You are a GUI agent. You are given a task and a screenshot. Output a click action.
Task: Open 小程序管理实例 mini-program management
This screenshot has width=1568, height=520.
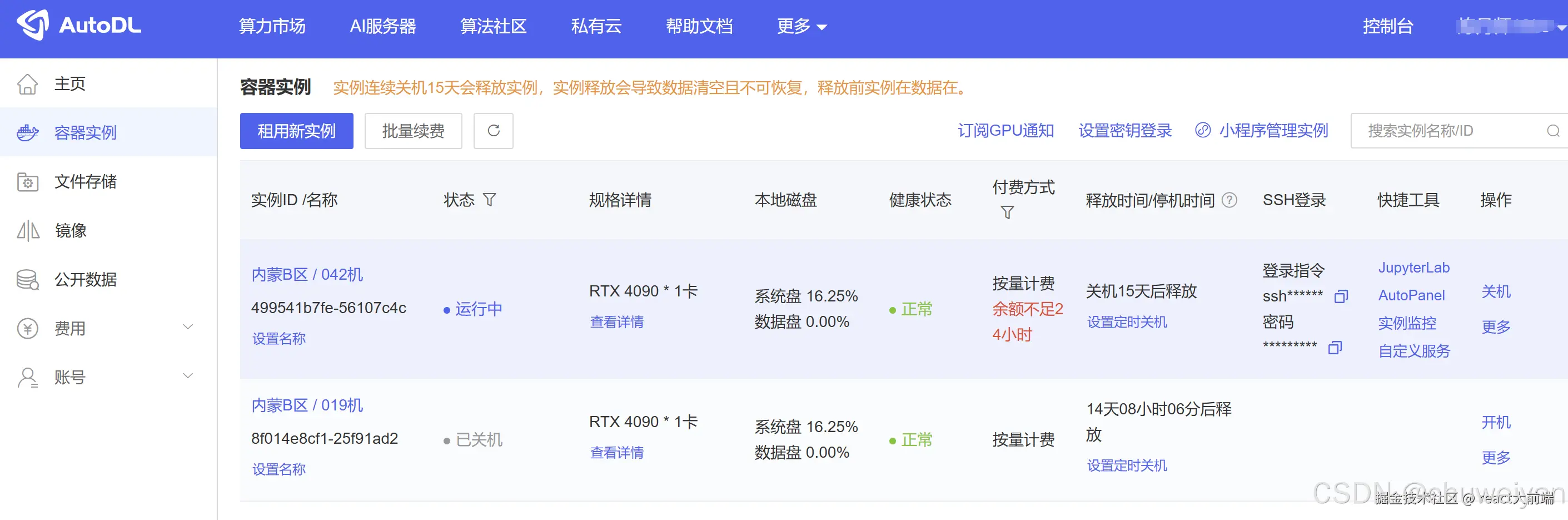[x=1274, y=130]
